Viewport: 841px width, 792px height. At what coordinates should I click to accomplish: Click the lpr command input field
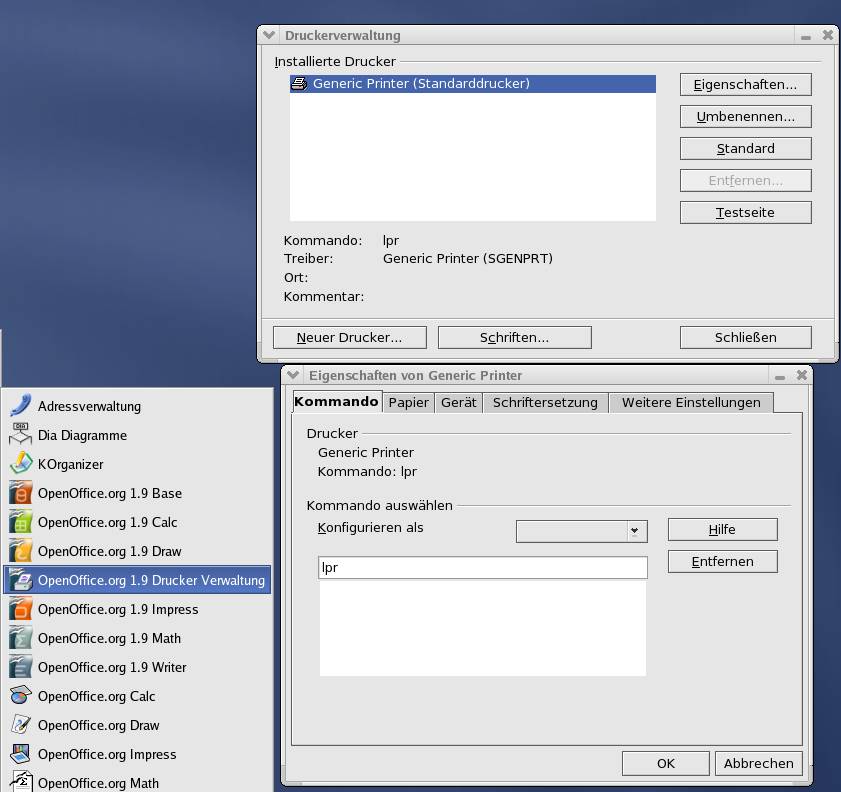coord(483,567)
